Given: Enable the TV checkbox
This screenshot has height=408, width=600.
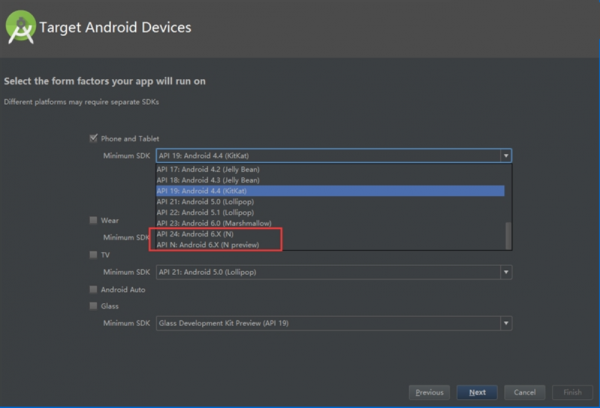Looking at the screenshot, I should 93,255.
